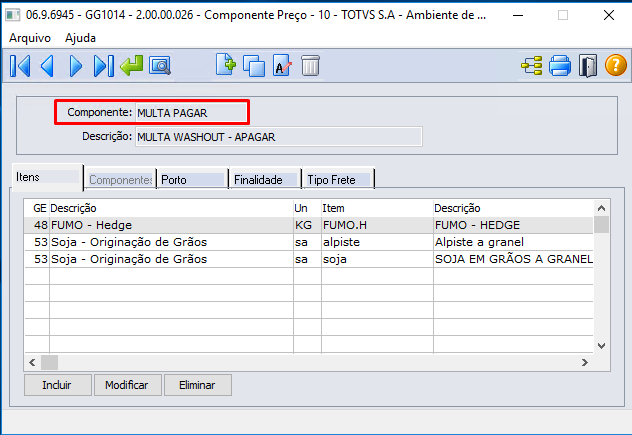Go to the first record
Image resolution: width=632 pixels, height=435 pixels.
pos(20,66)
